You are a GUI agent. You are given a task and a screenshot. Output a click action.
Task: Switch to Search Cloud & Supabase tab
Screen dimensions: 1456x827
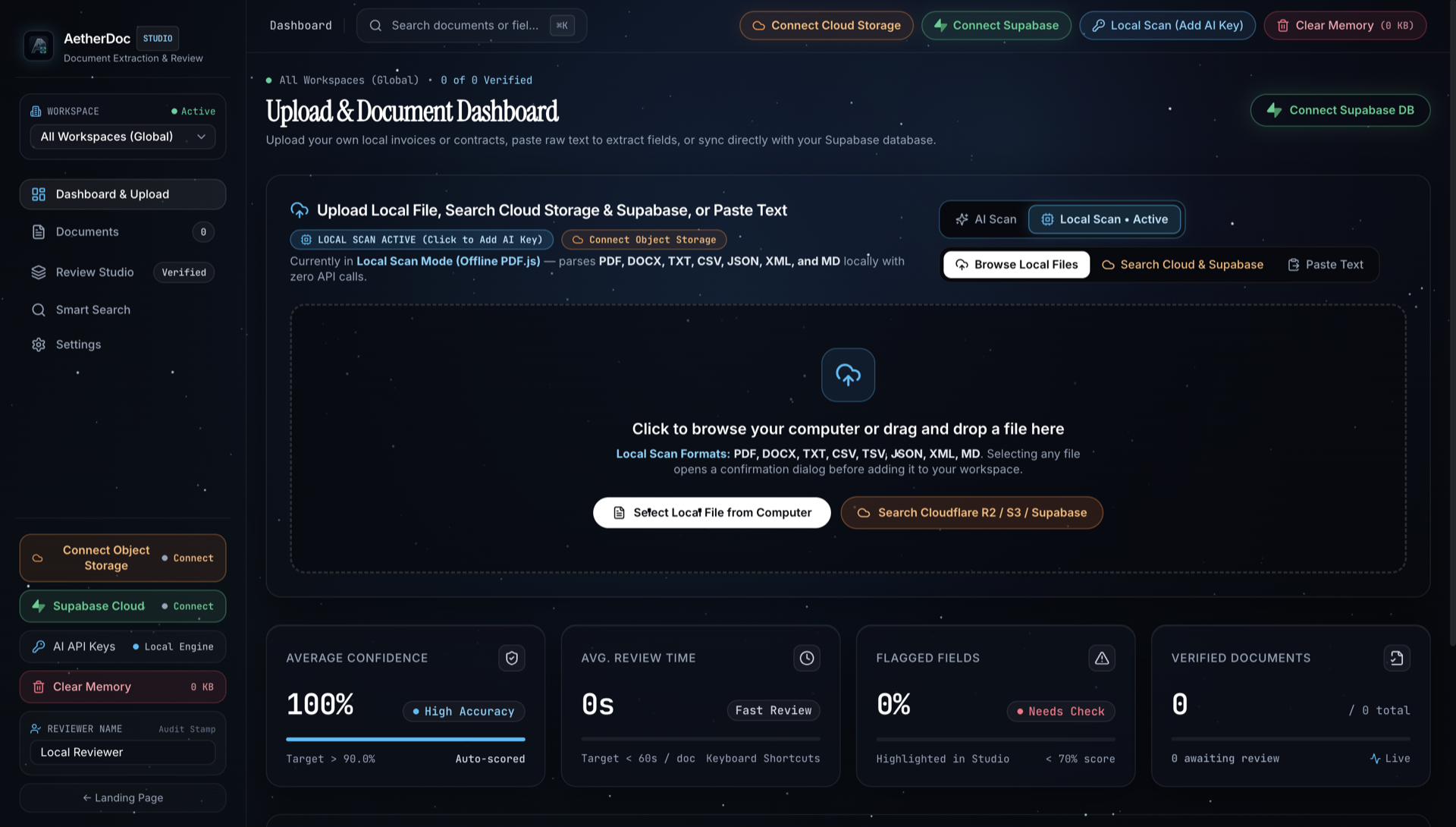point(1182,265)
